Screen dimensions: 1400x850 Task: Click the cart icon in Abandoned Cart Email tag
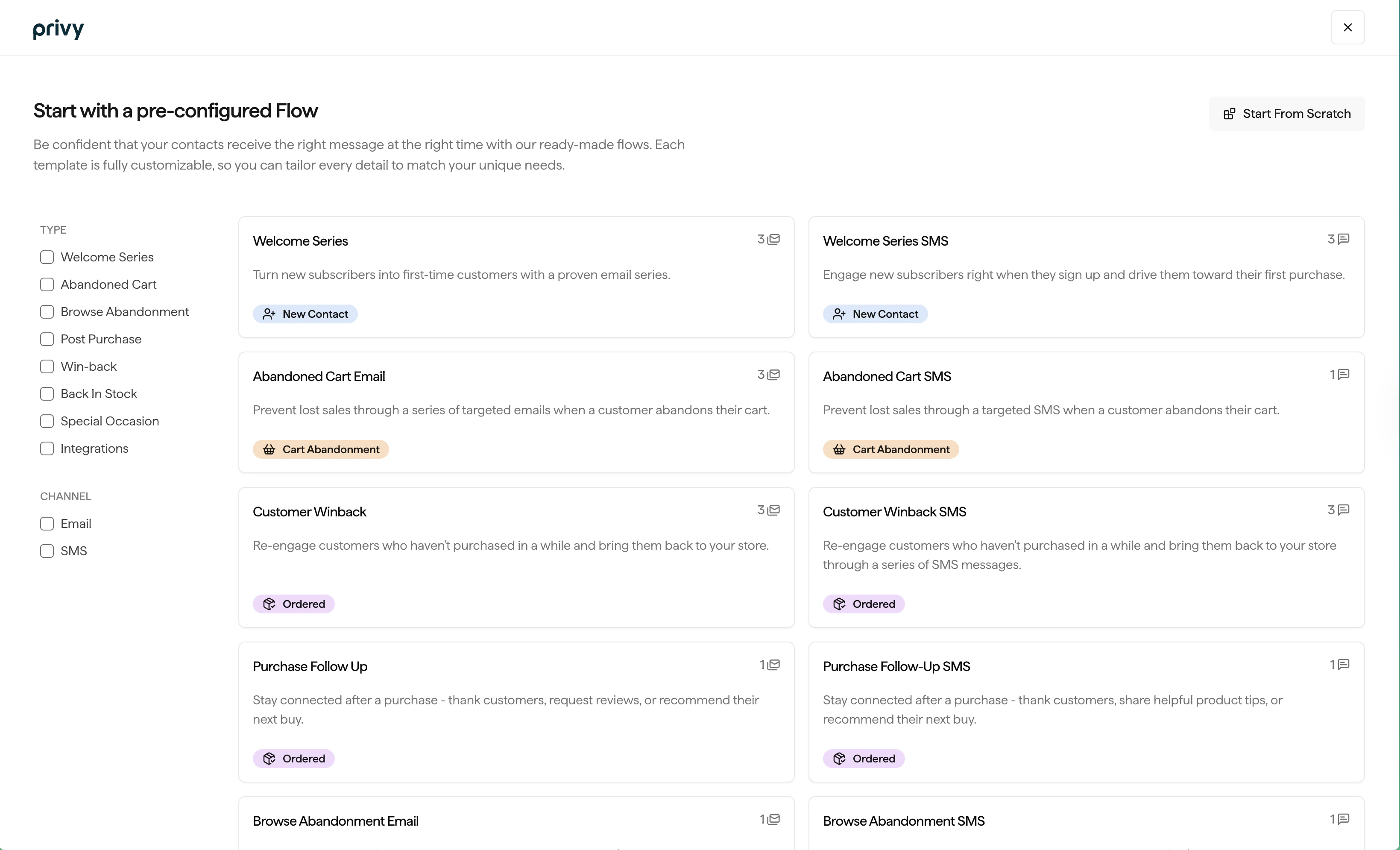point(270,449)
